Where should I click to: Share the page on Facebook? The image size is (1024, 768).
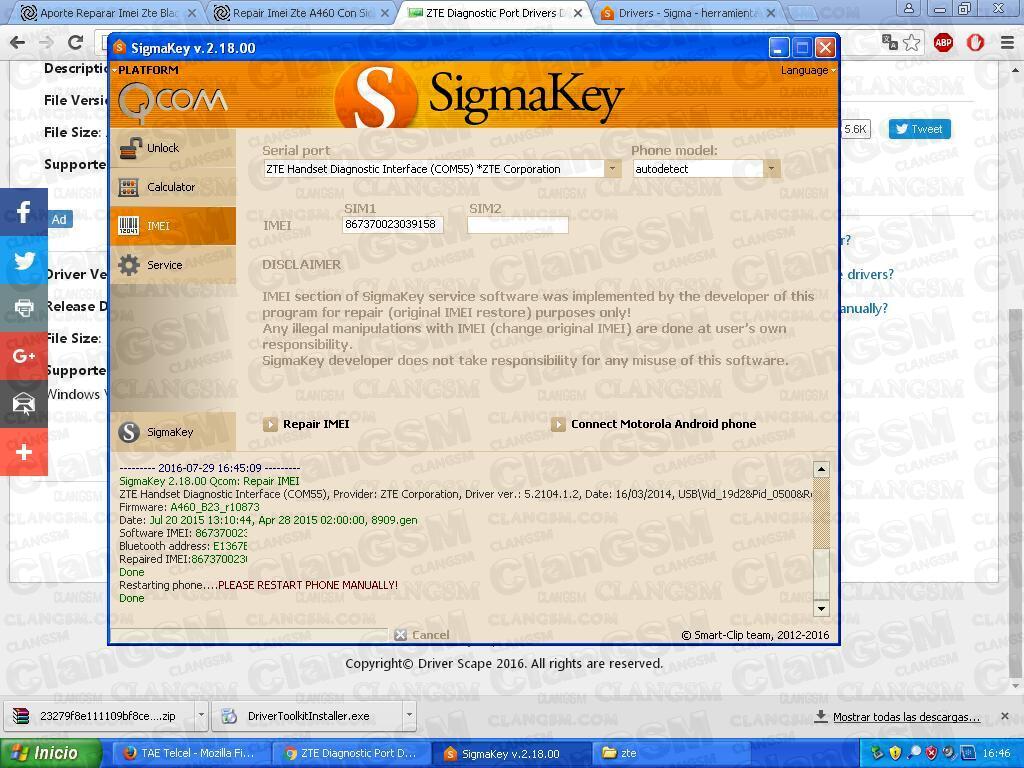coord(24,212)
